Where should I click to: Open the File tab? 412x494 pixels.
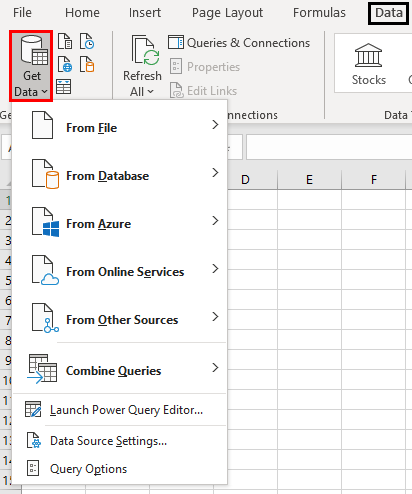pos(22,13)
